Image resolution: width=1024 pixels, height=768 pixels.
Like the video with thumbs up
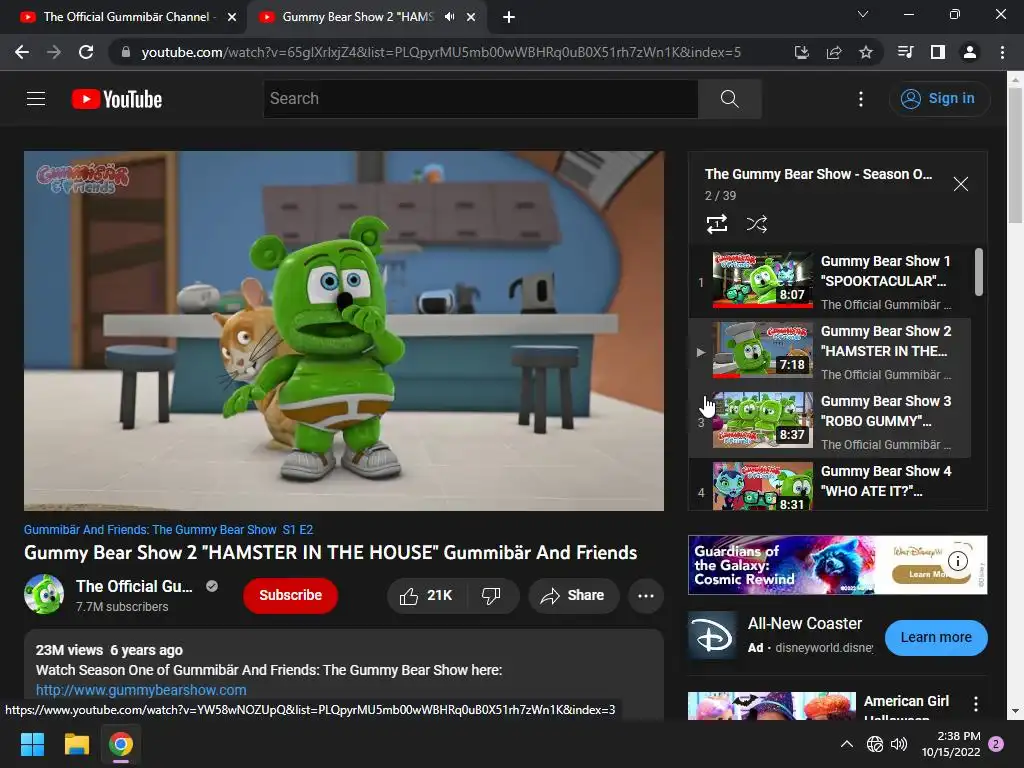426,596
